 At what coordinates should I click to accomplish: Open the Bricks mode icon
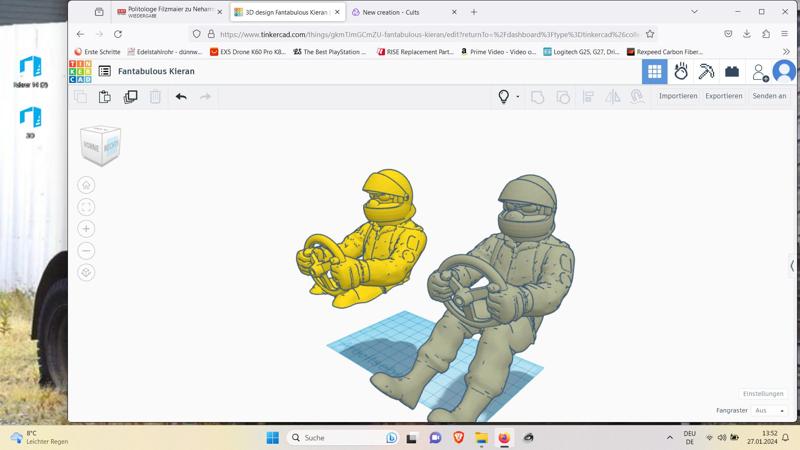pyautogui.click(x=732, y=71)
